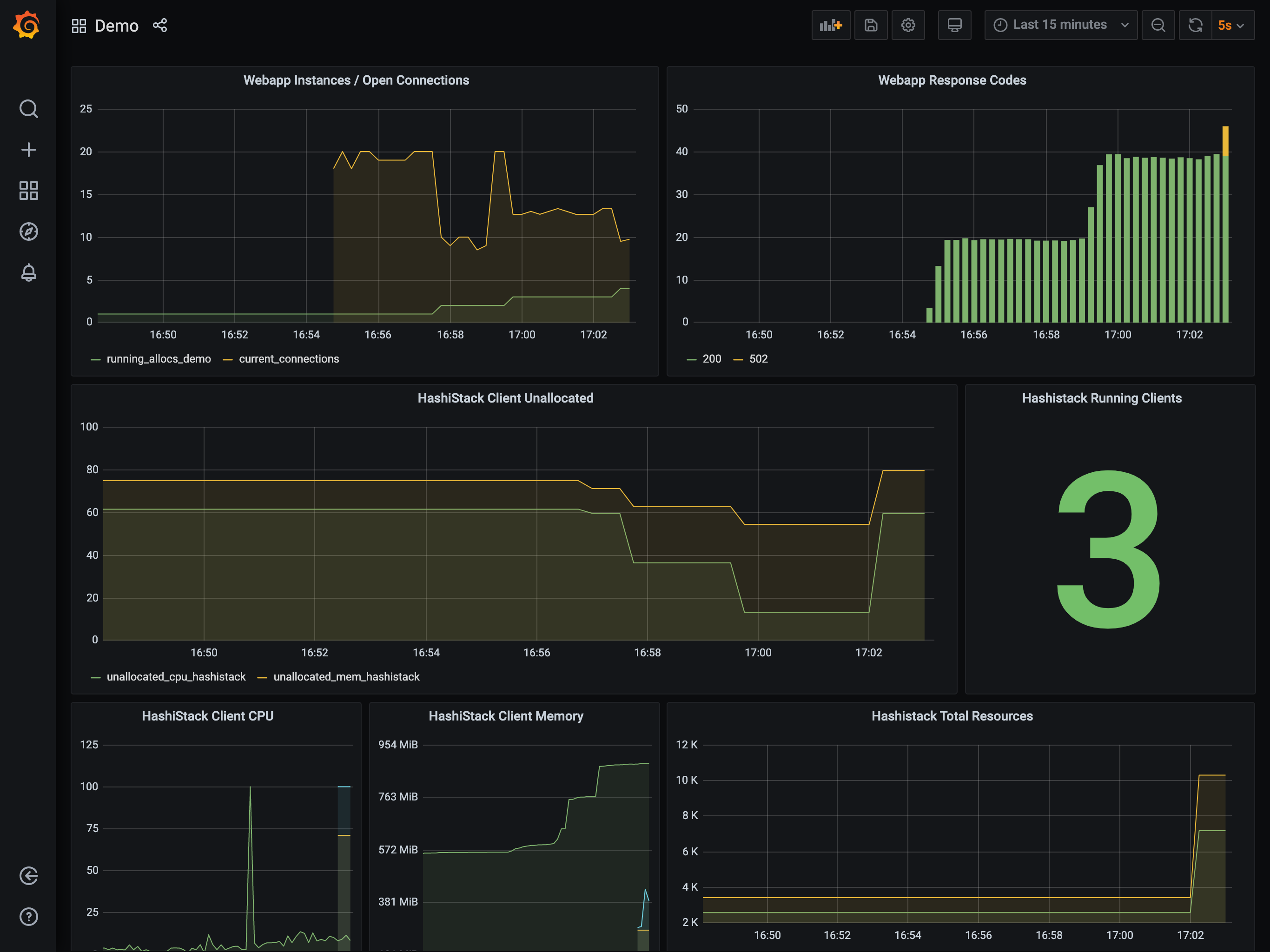The height and width of the screenshot is (952, 1270).
Task: Share the Demo dashboard
Action: coord(160,25)
